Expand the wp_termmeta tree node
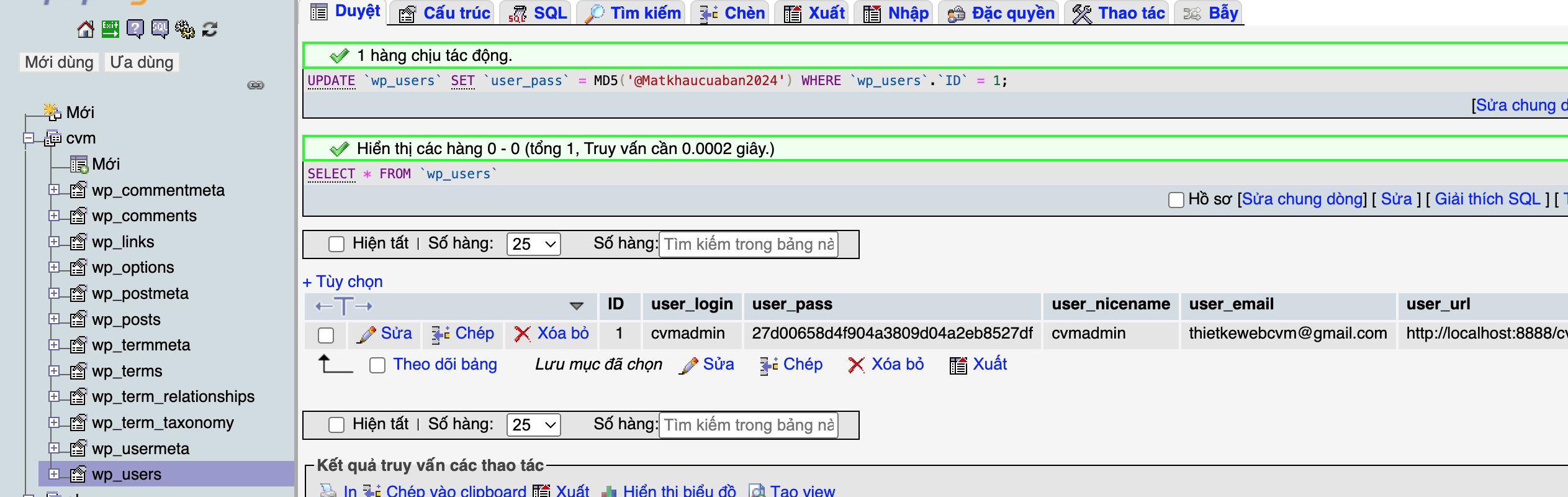This screenshot has width=1568, height=497. (54, 345)
